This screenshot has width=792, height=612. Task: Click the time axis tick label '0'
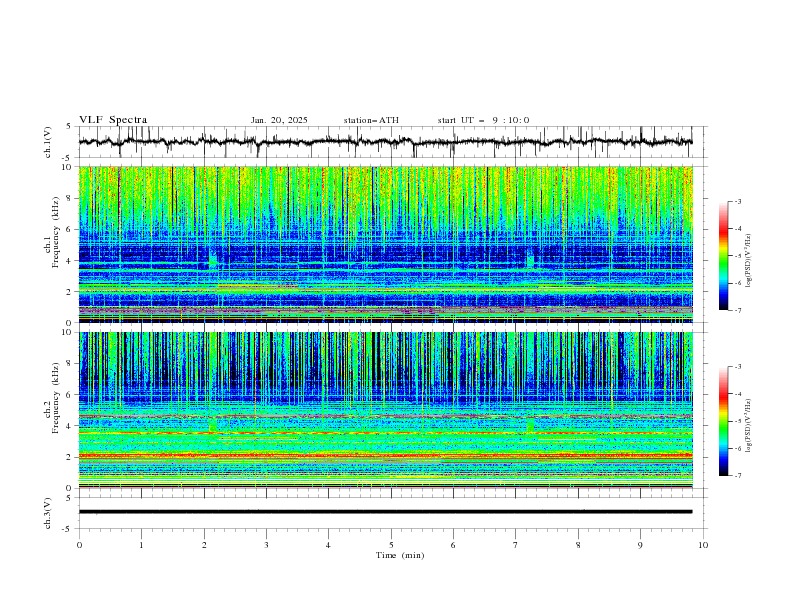79,545
